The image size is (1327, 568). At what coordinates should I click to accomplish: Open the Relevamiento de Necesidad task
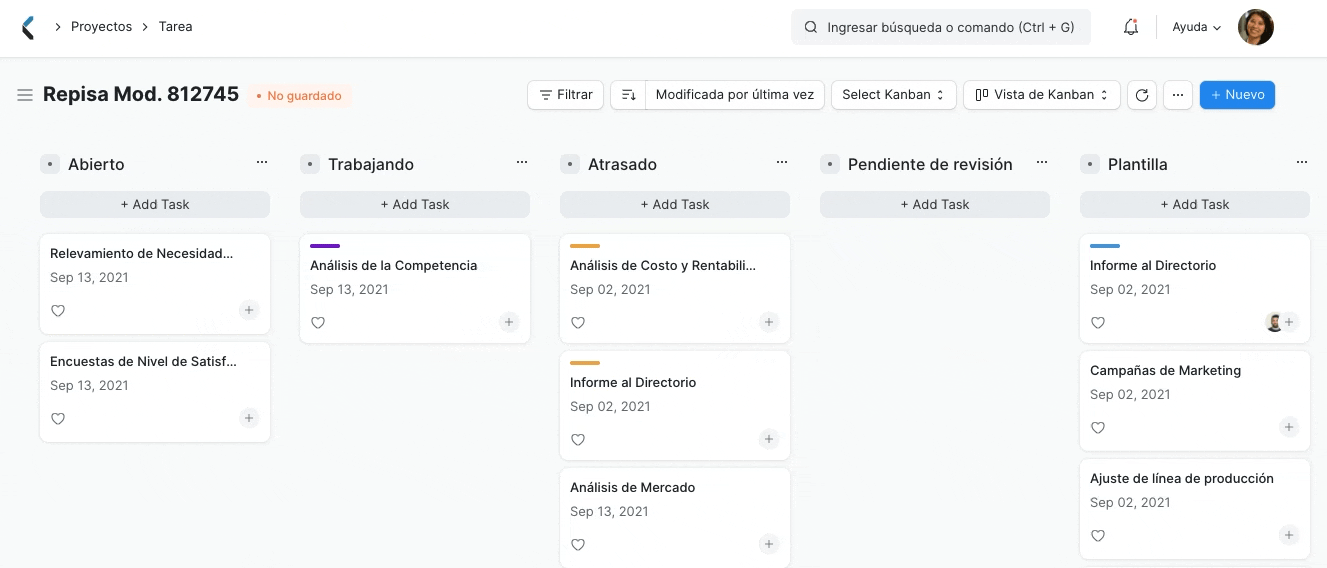[141, 254]
